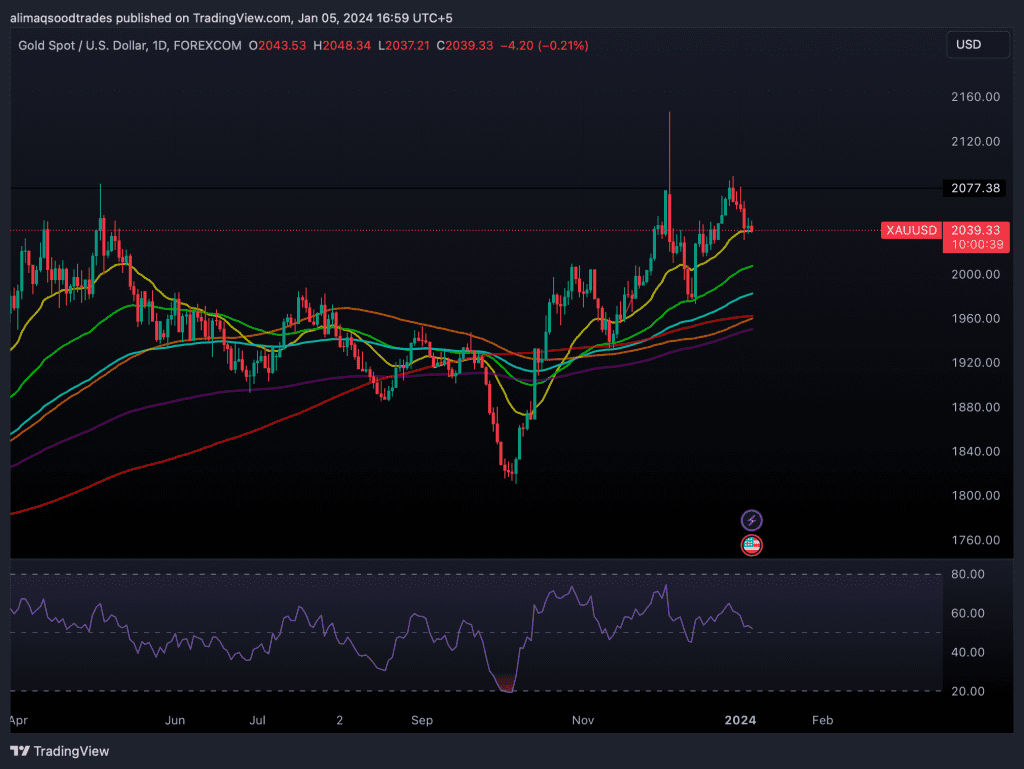The width and height of the screenshot is (1024, 769).
Task: Click the red XAUUSD price tag
Action: (911, 230)
